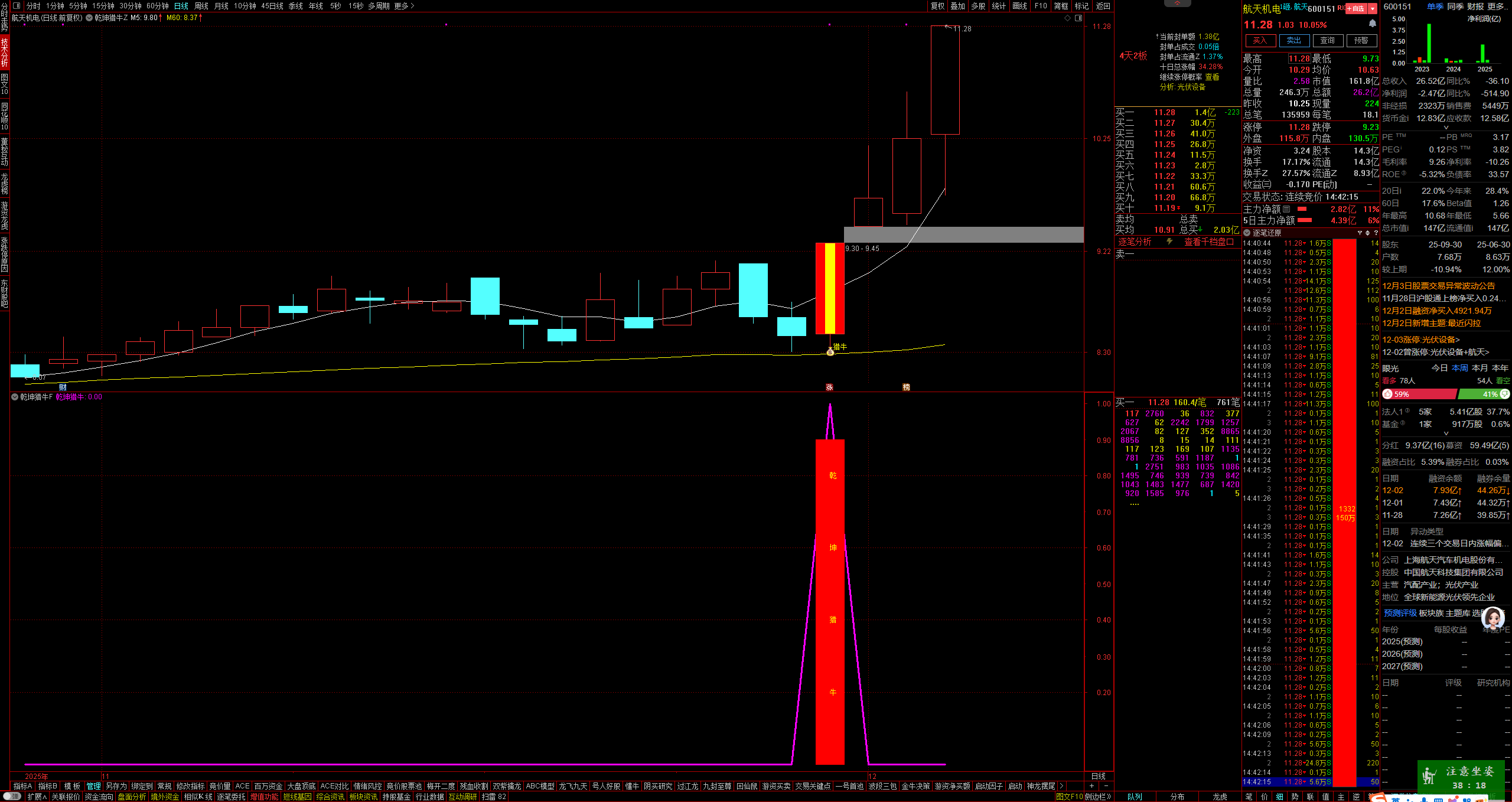The image size is (1512, 802).
Task: Click the diamond icon atop the chart
Action: point(1067,18)
